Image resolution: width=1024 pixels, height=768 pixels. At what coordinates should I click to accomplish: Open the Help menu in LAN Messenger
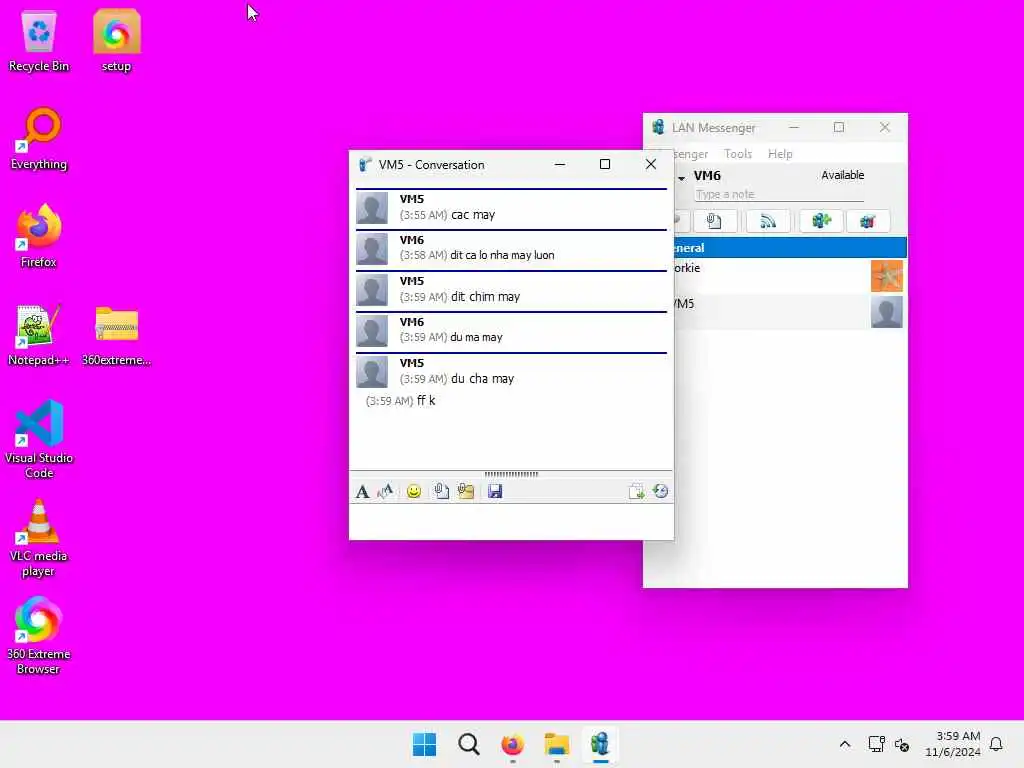[x=780, y=154]
